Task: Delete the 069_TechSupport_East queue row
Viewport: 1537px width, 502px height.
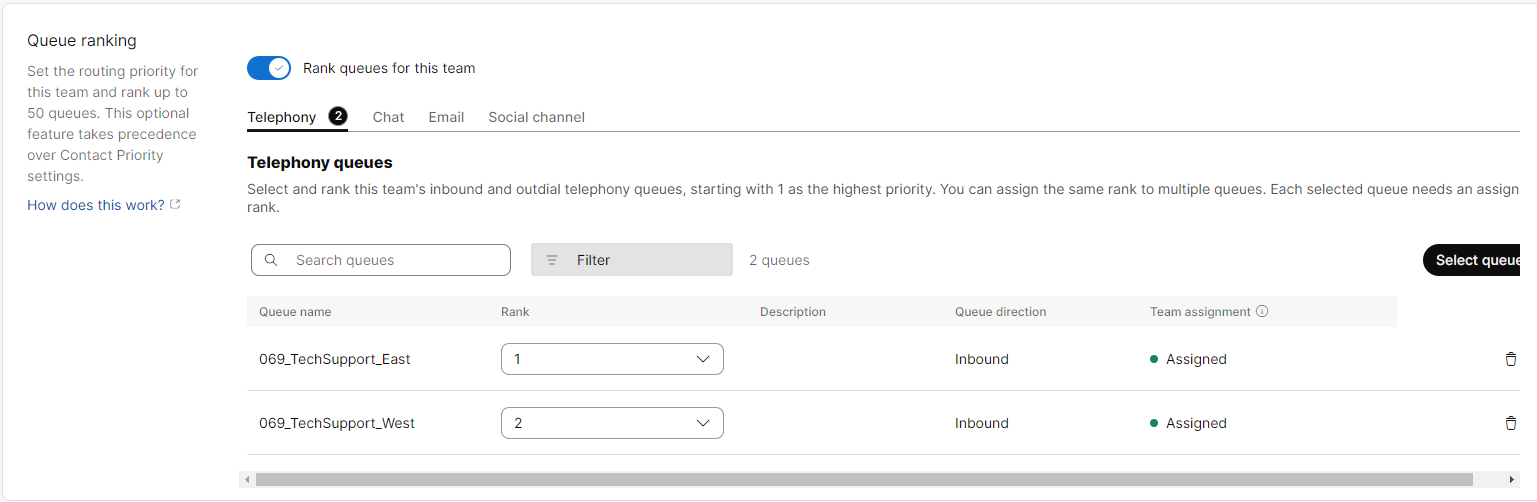Action: pyautogui.click(x=1511, y=359)
